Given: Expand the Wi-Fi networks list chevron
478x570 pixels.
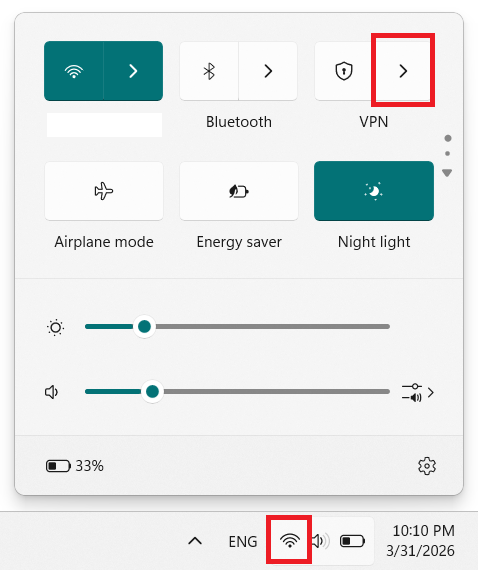Looking at the screenshot, I should [x=133, y=71].
